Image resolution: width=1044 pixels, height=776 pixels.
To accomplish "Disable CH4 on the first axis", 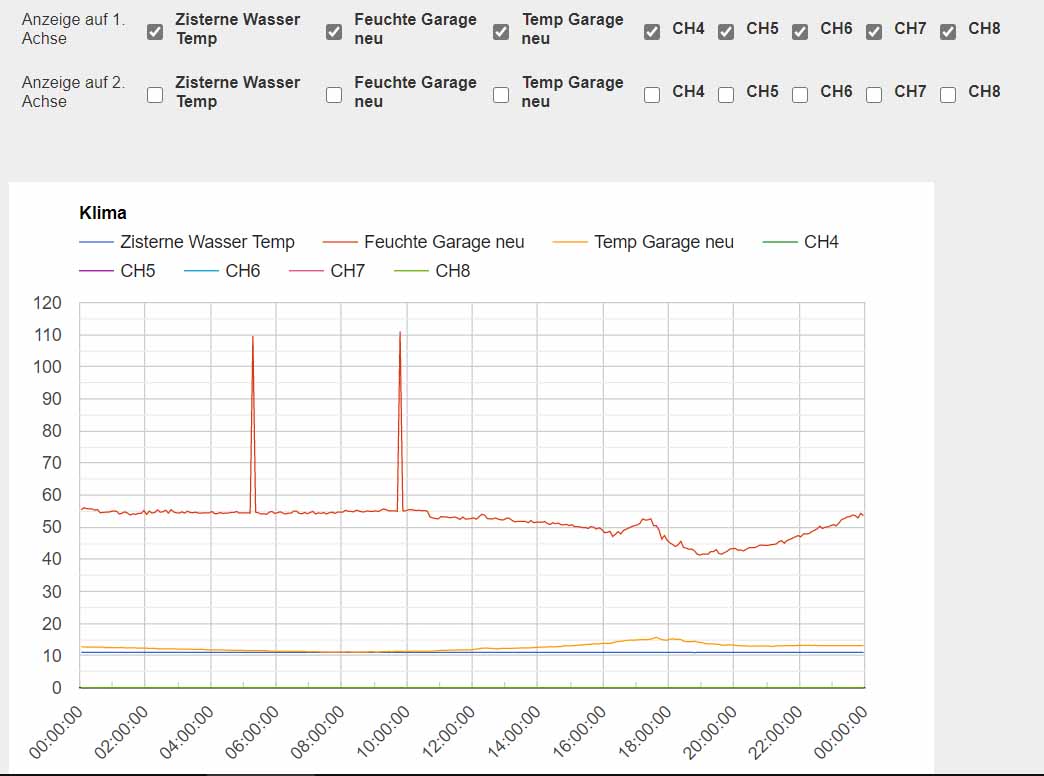I will [x=652, y=31].
